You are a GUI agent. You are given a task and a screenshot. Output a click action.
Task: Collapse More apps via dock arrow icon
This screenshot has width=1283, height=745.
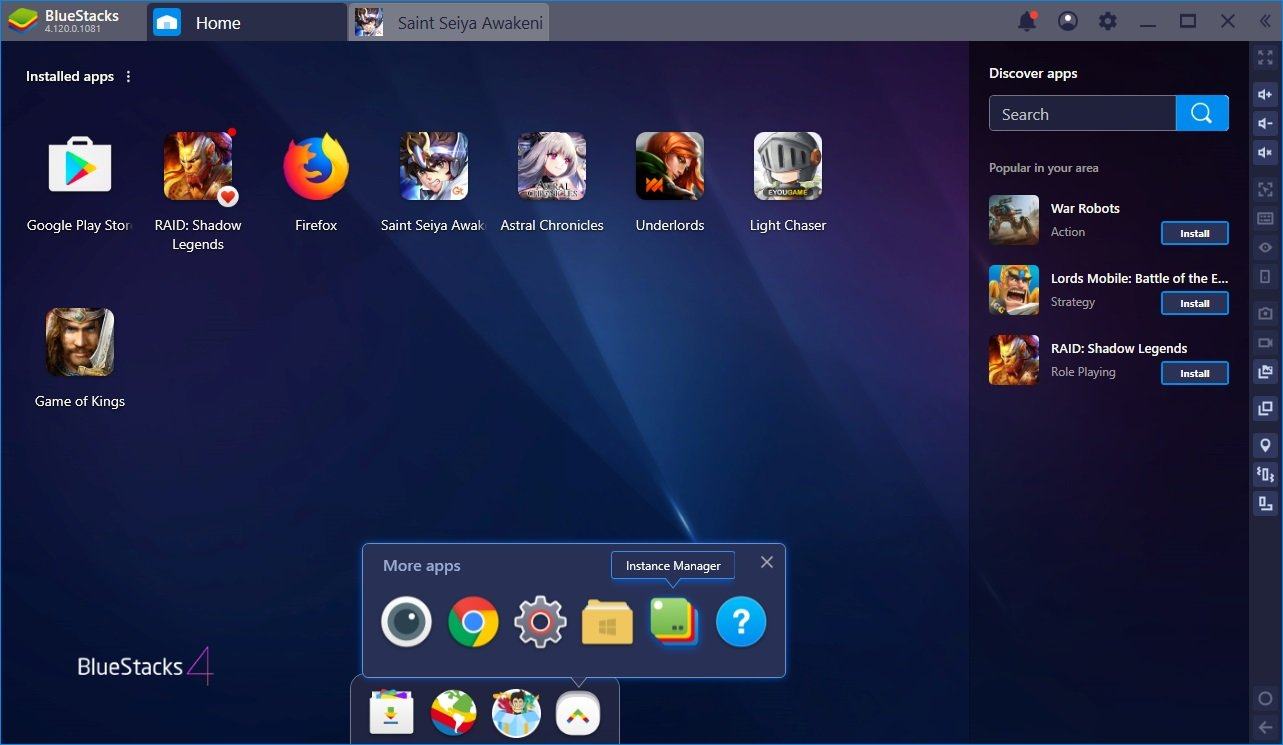578,713
